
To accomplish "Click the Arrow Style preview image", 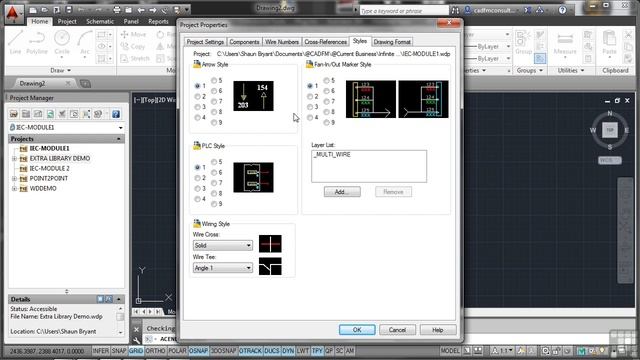I will click(x=253, y=96).
